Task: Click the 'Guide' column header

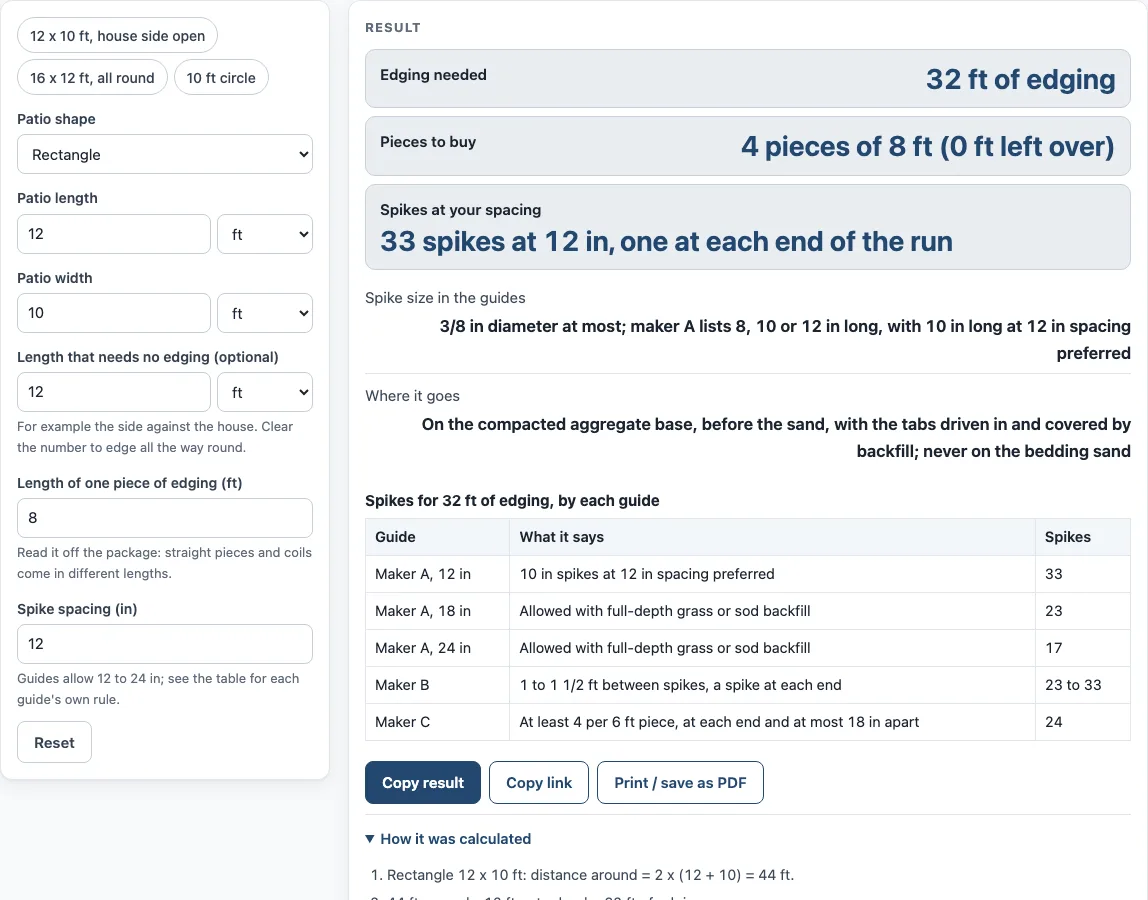Action: [x=437, y=537]
